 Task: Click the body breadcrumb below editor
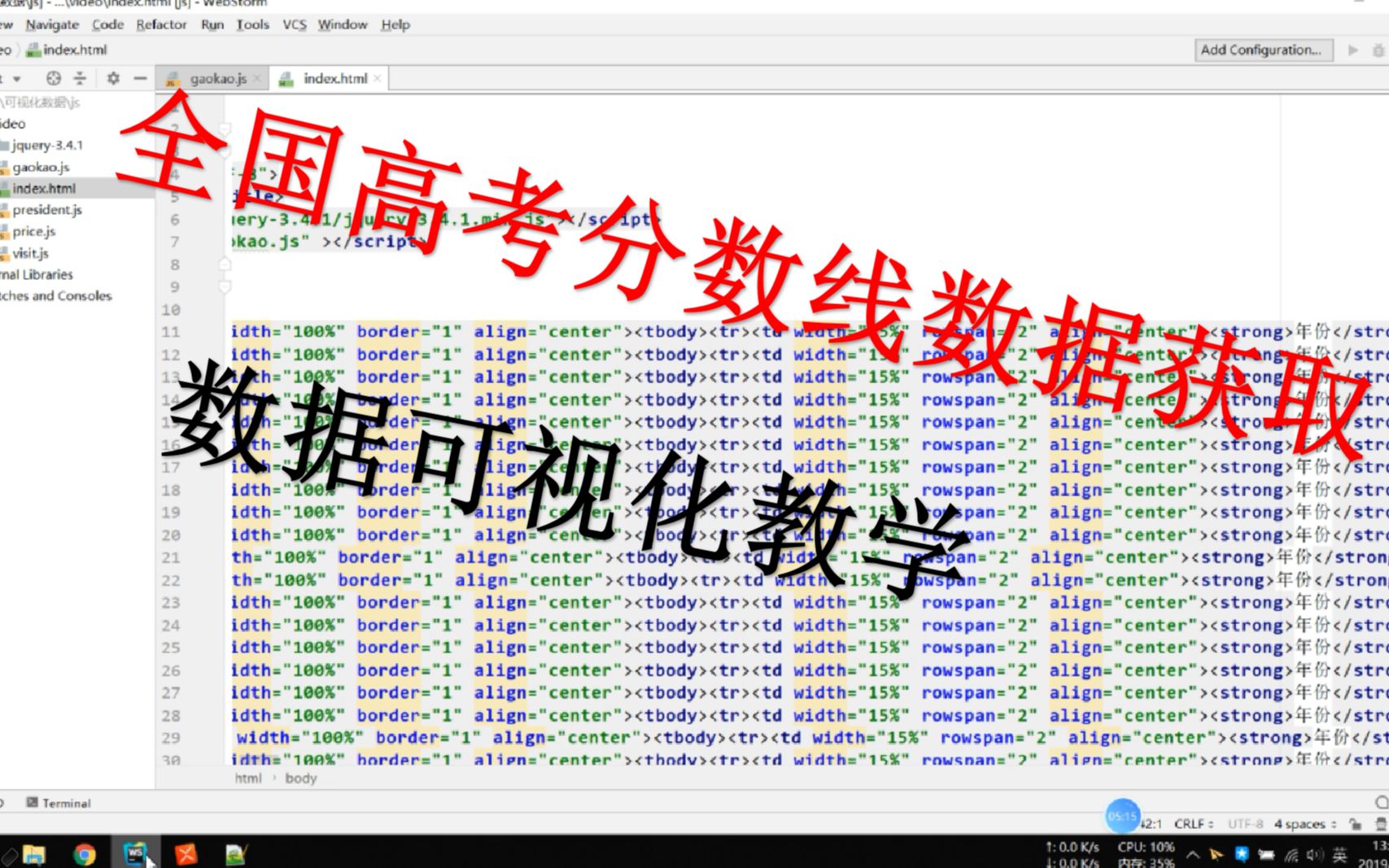tap(300, 779)
